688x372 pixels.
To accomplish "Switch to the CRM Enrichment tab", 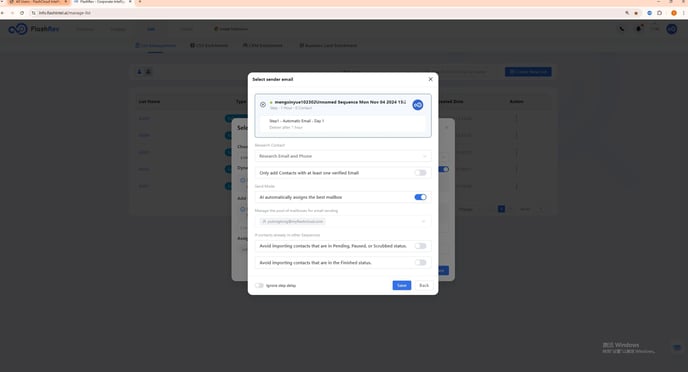I will (263, 45).
